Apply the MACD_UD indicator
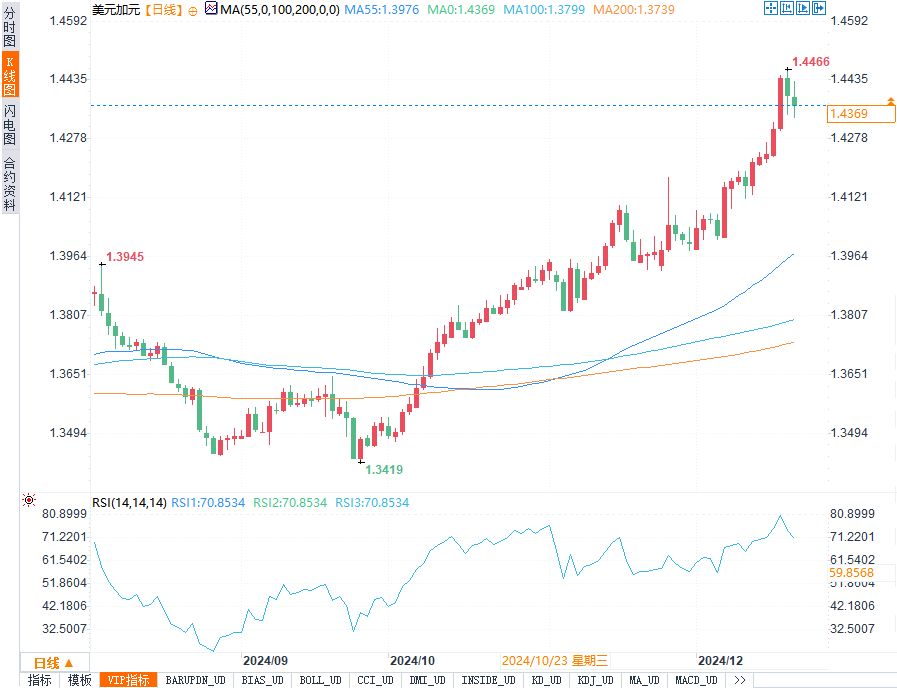 click(695, 680)
